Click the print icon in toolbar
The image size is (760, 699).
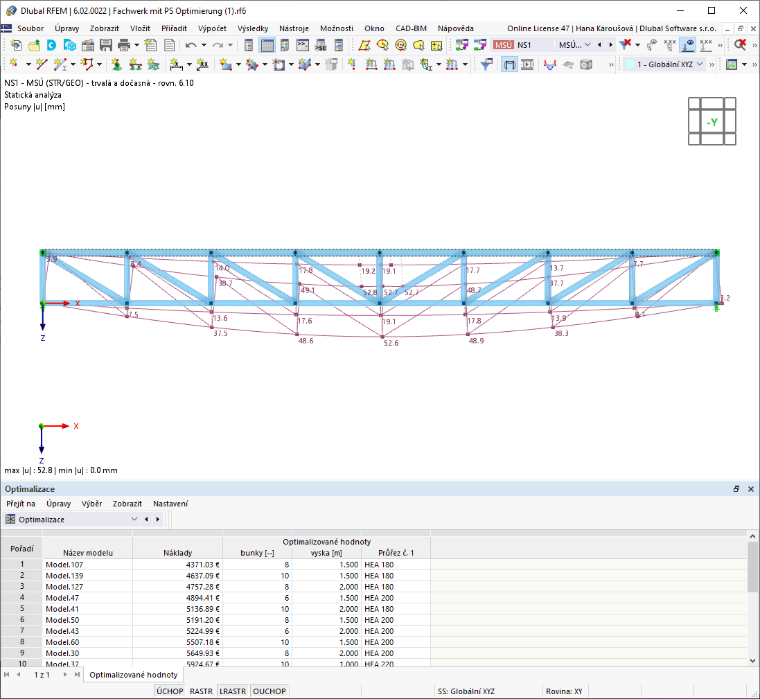tap(124, 45)
